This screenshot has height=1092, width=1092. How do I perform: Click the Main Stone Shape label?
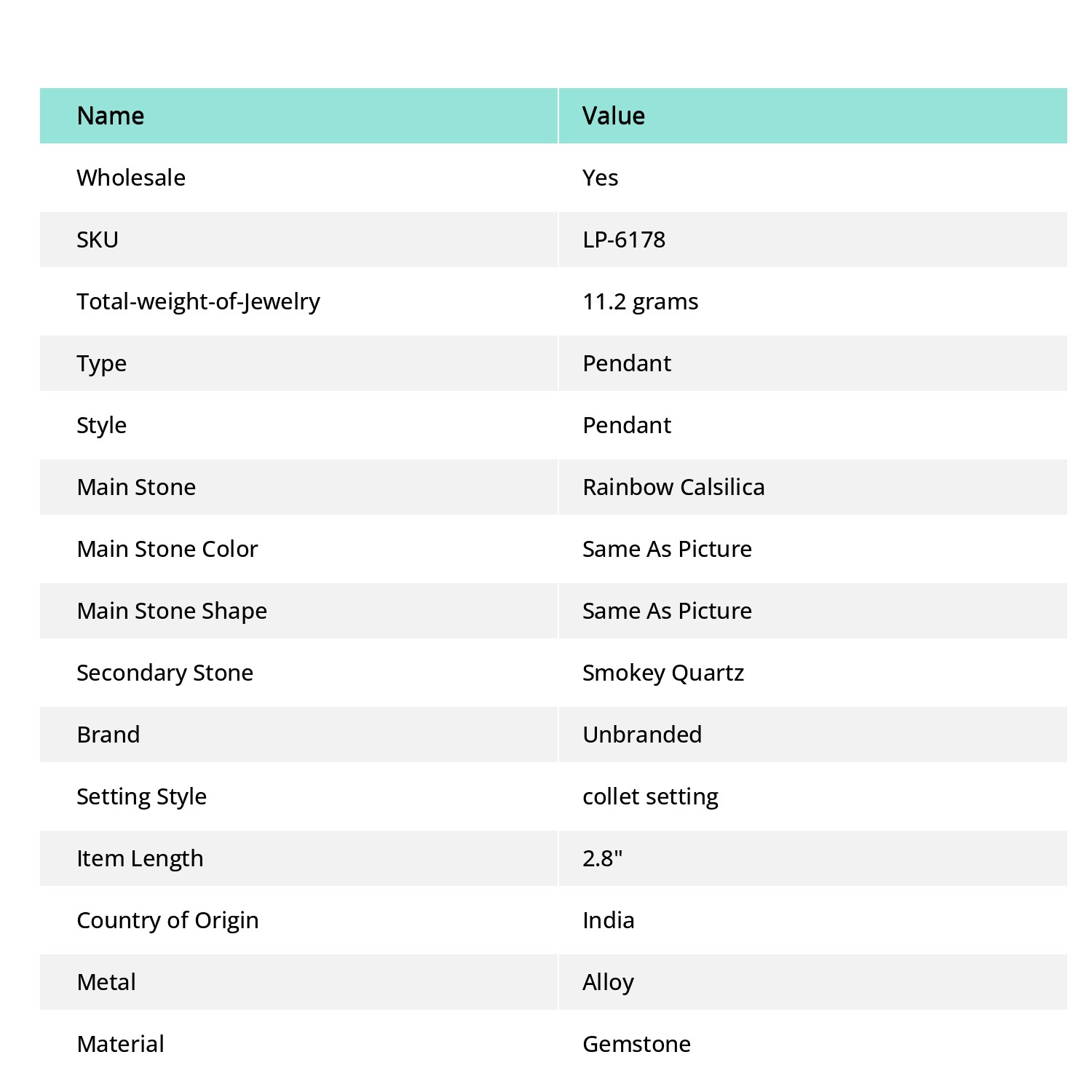[x=172, y=611]
